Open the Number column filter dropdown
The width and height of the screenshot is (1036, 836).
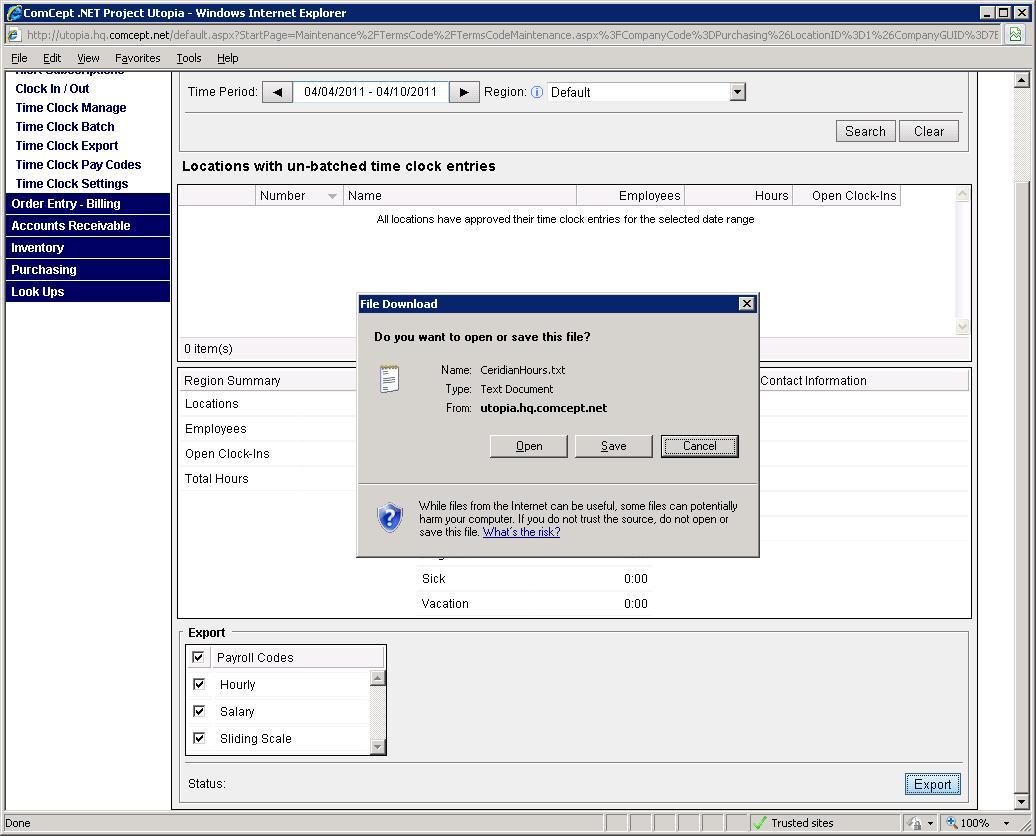tap(332, 196)
